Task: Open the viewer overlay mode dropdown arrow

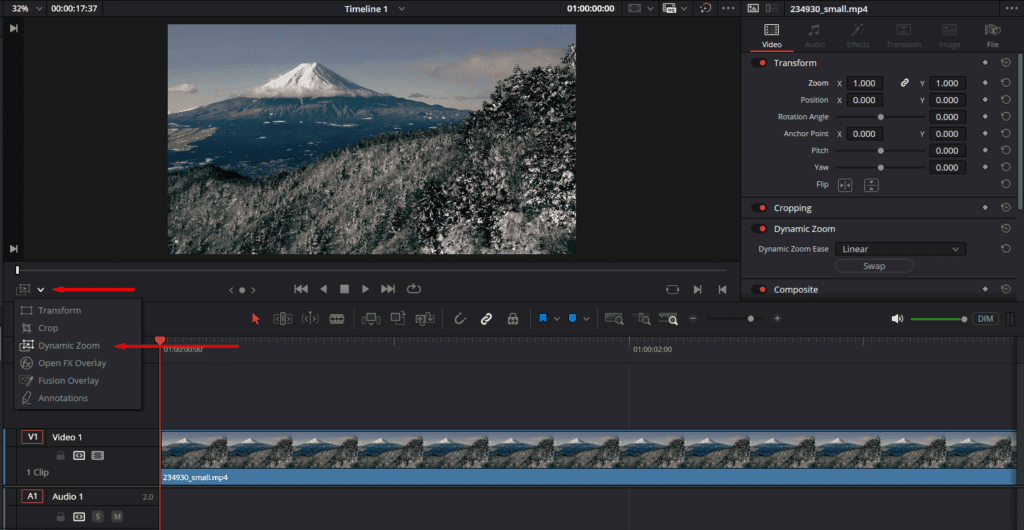Action: [x=40, y=290]
